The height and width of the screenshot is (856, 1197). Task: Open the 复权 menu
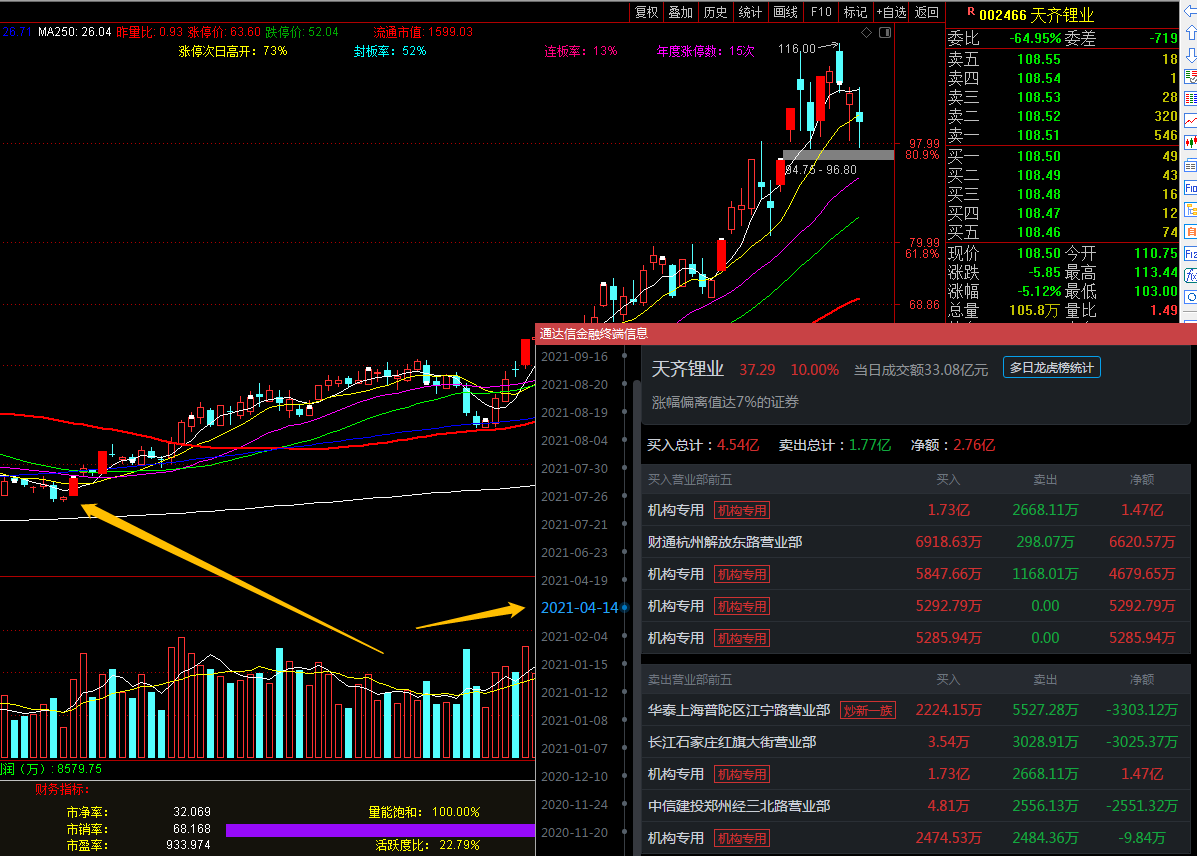coord(647,12)
